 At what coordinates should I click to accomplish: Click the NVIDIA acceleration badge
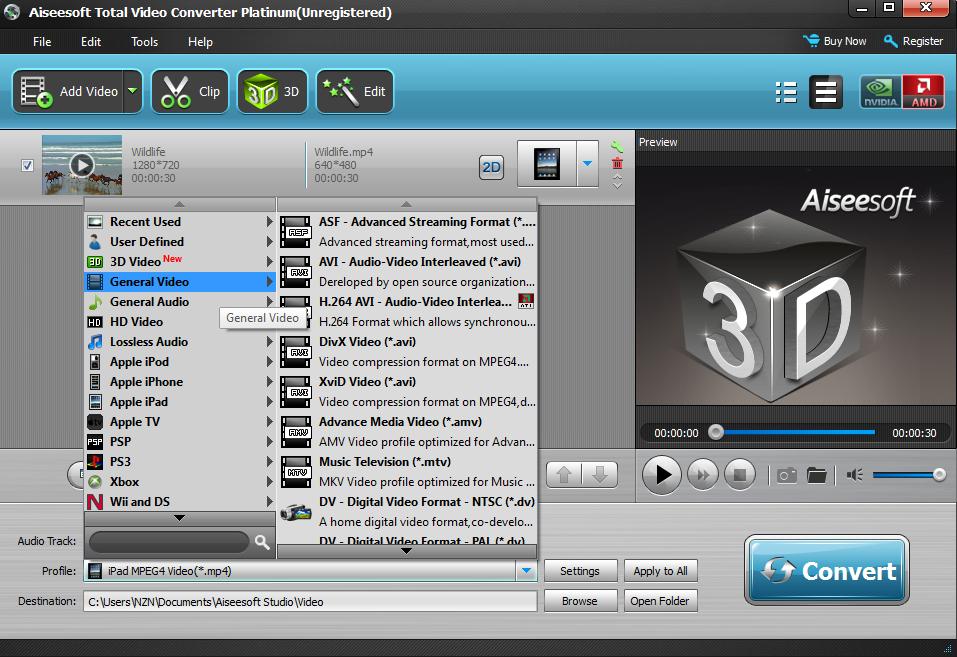[879, 90]
